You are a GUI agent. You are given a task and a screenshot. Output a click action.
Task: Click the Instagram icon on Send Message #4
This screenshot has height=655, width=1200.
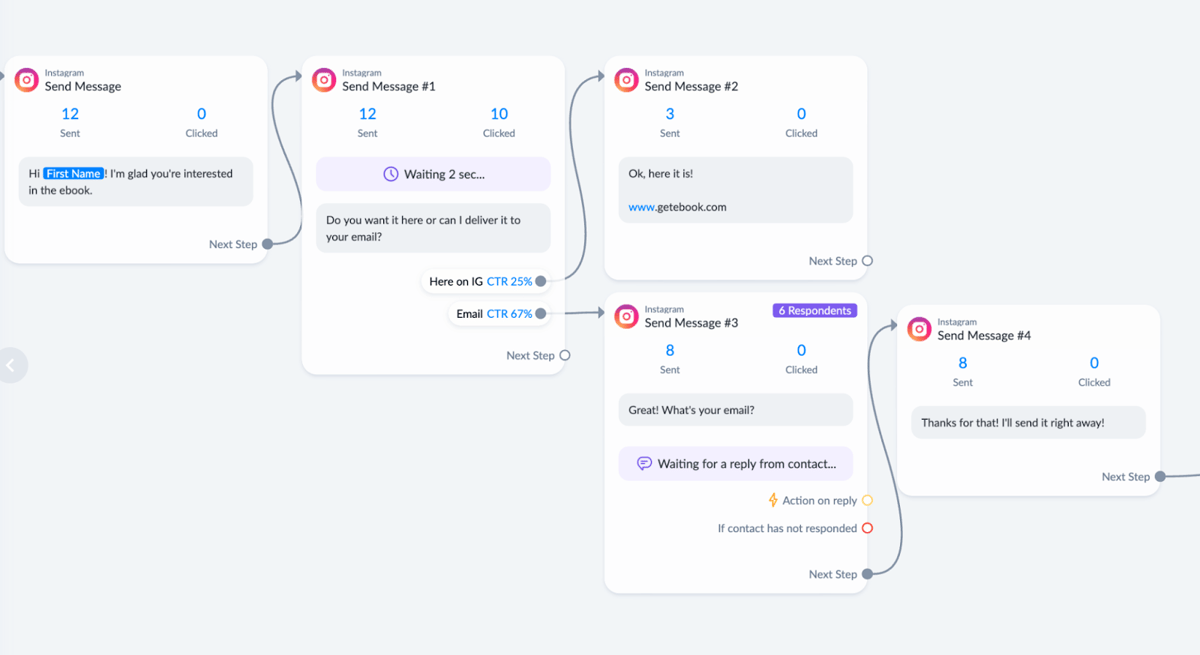(x=919, y=328)
